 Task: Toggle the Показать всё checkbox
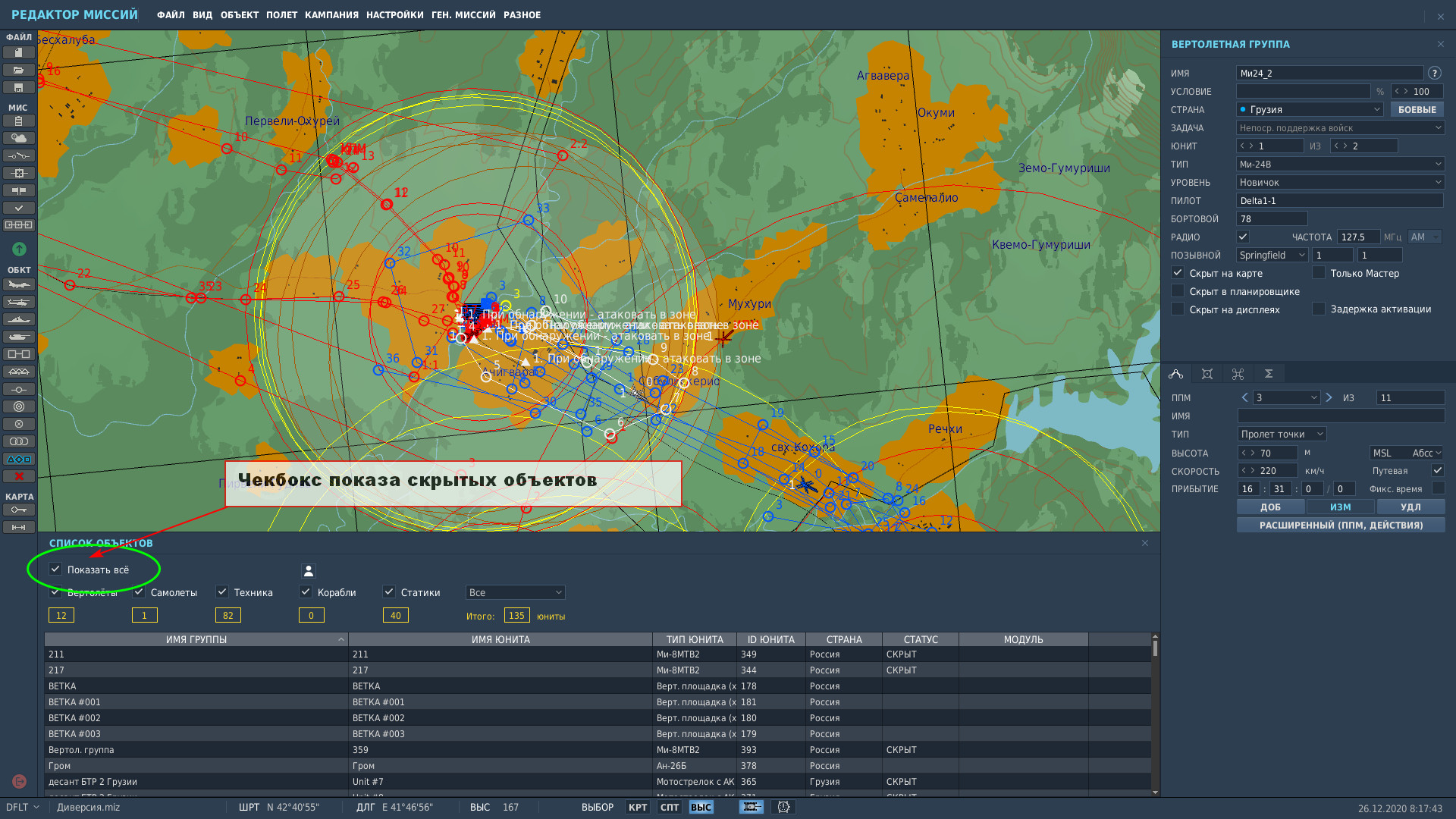[x=55, y=570]
